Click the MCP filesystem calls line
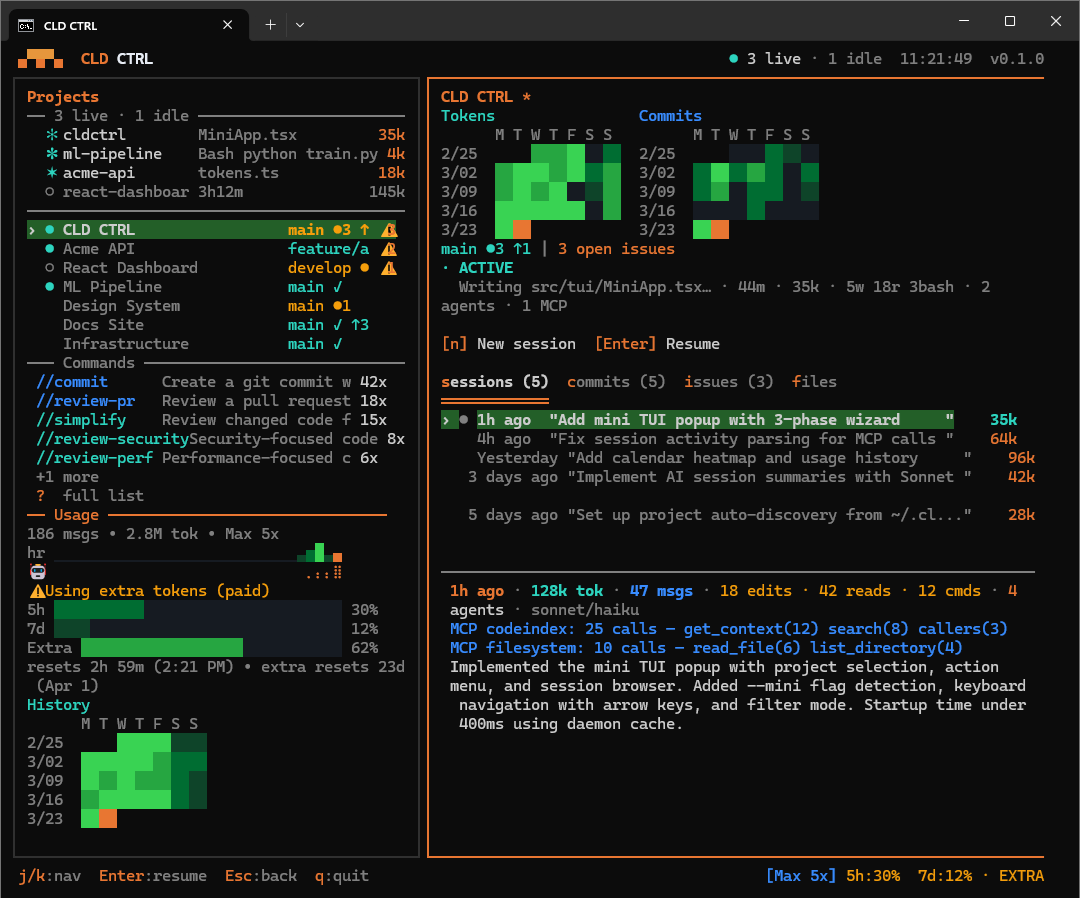The image size is (1080, 898). [706, 648]
